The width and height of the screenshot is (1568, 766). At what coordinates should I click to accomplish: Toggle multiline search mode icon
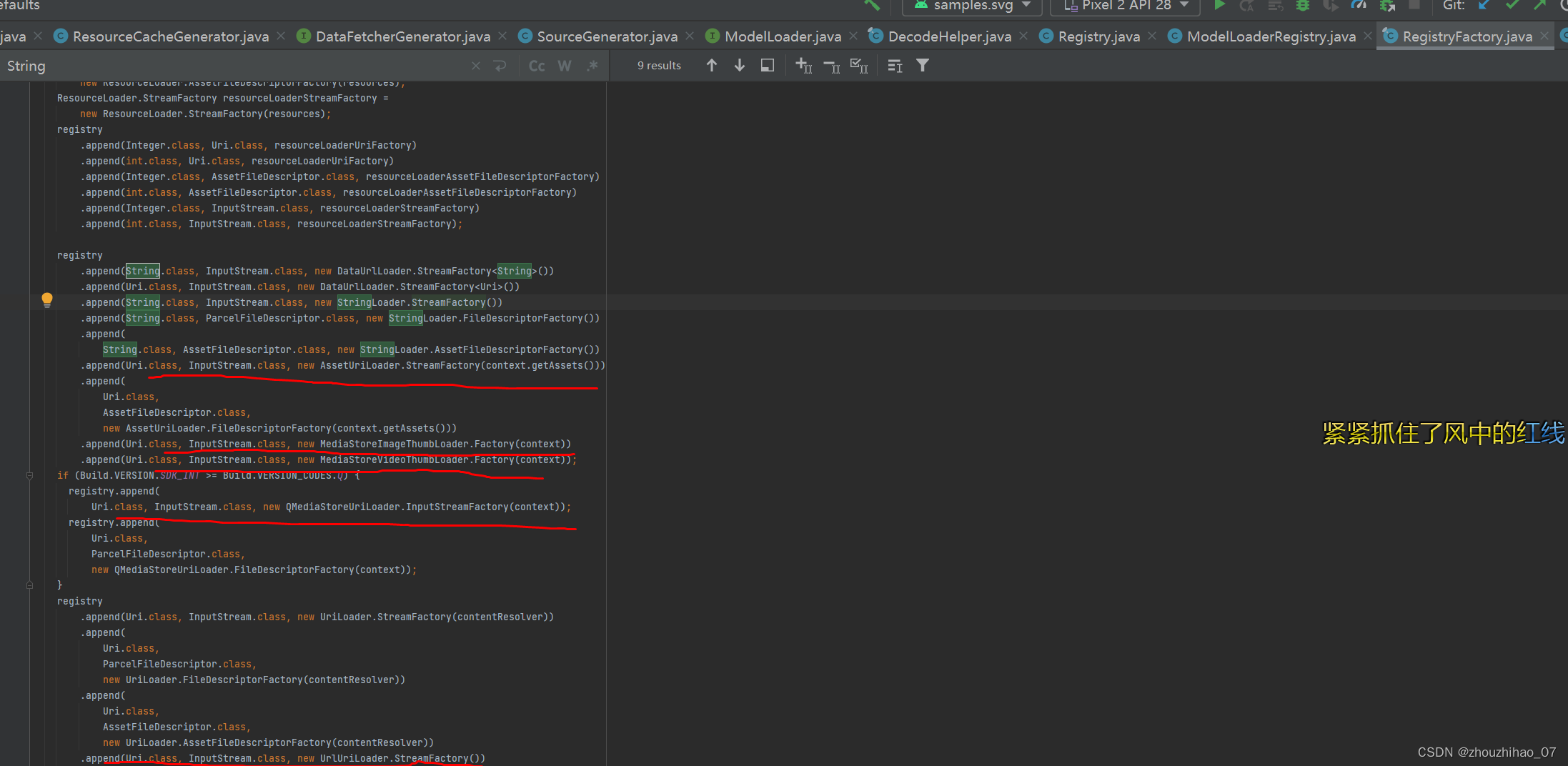point(895,66)
